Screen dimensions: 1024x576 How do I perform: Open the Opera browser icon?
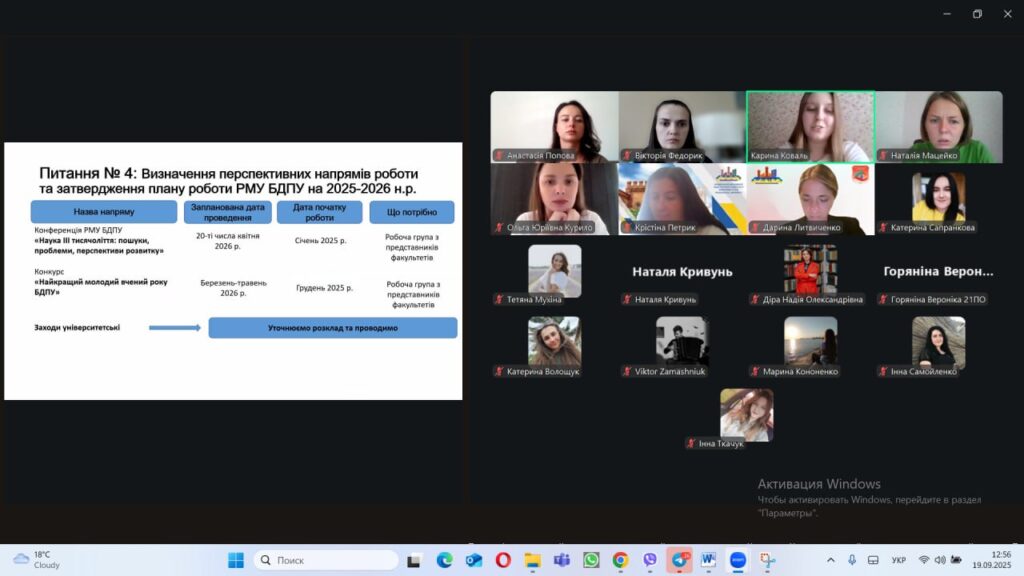point(503,560)
